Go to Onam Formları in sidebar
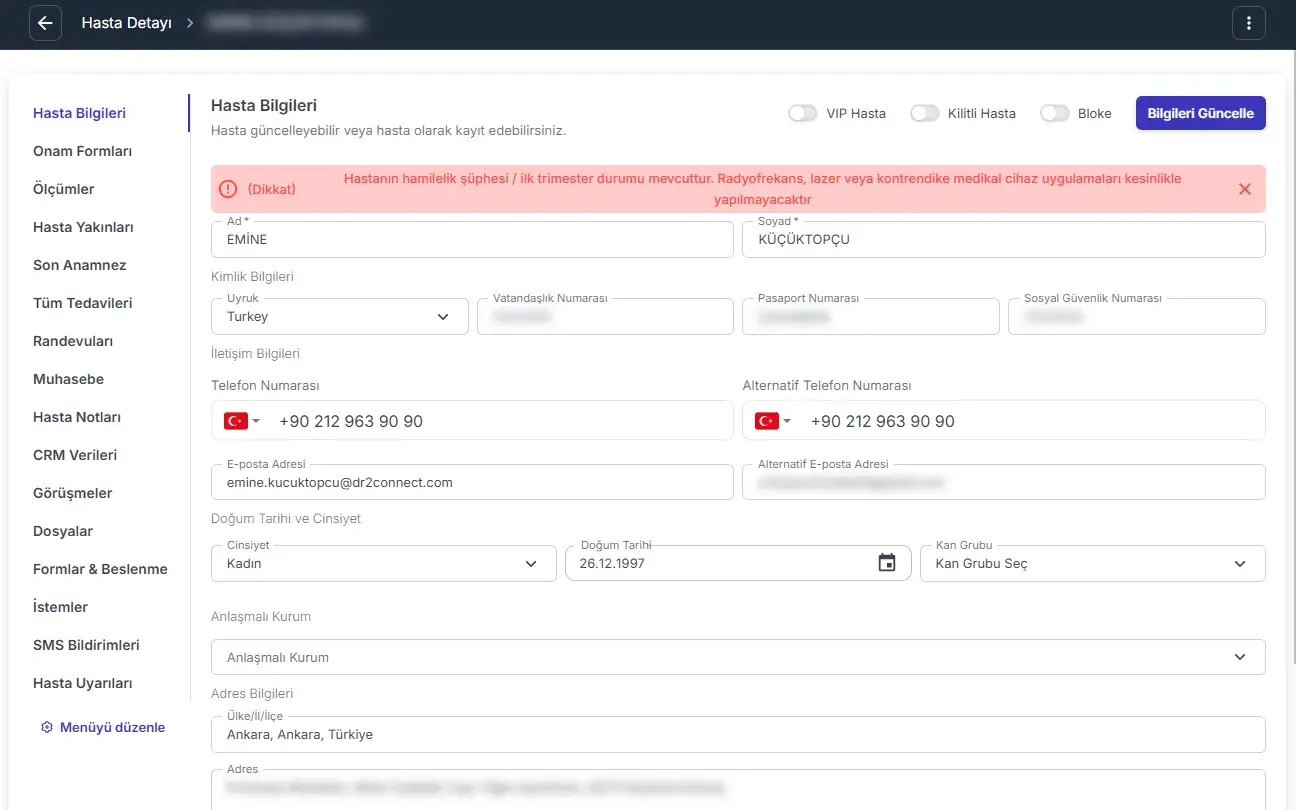 click(x=83, y=151)
